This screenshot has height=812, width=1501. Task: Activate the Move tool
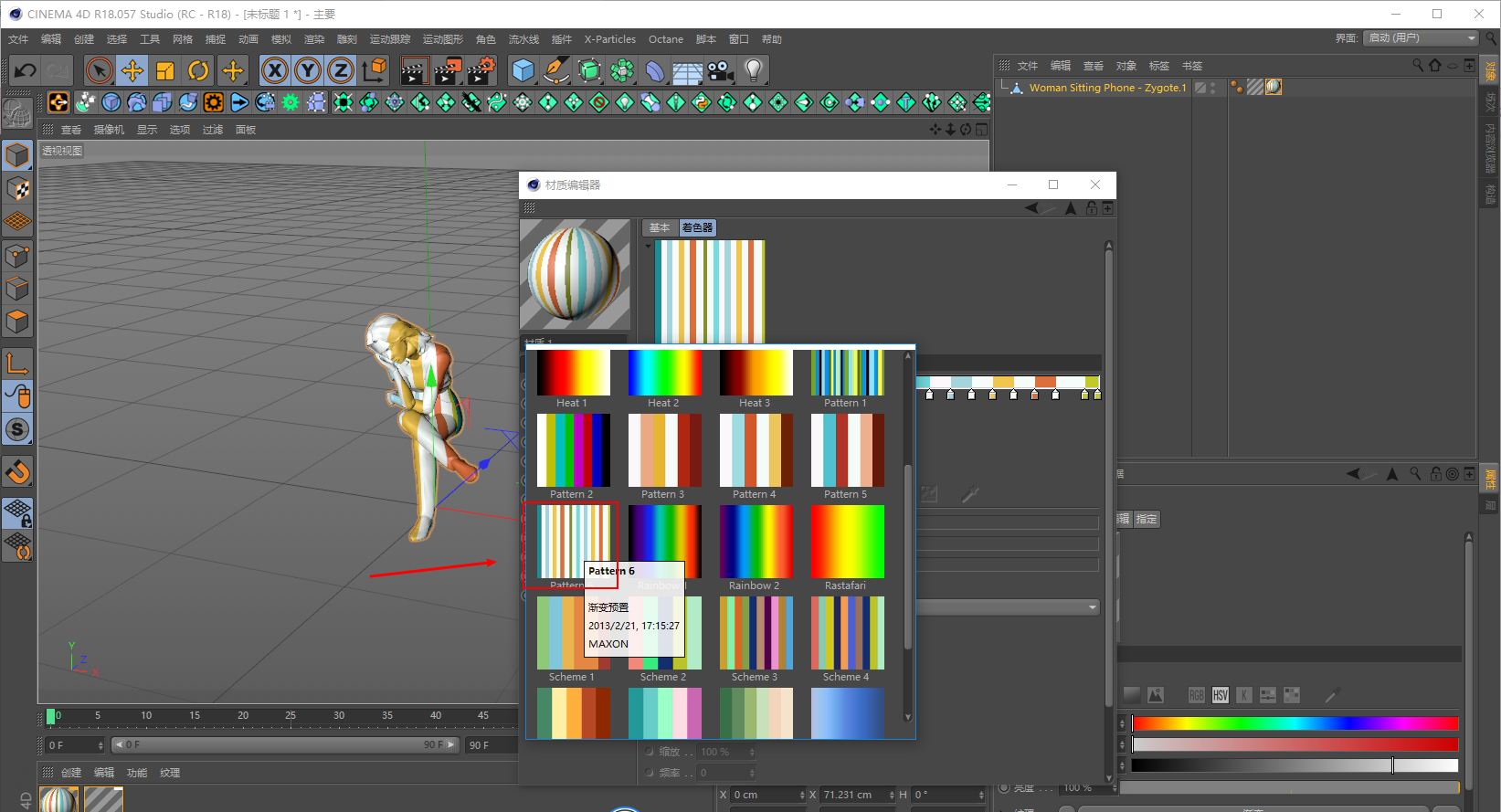click(132, 70)
